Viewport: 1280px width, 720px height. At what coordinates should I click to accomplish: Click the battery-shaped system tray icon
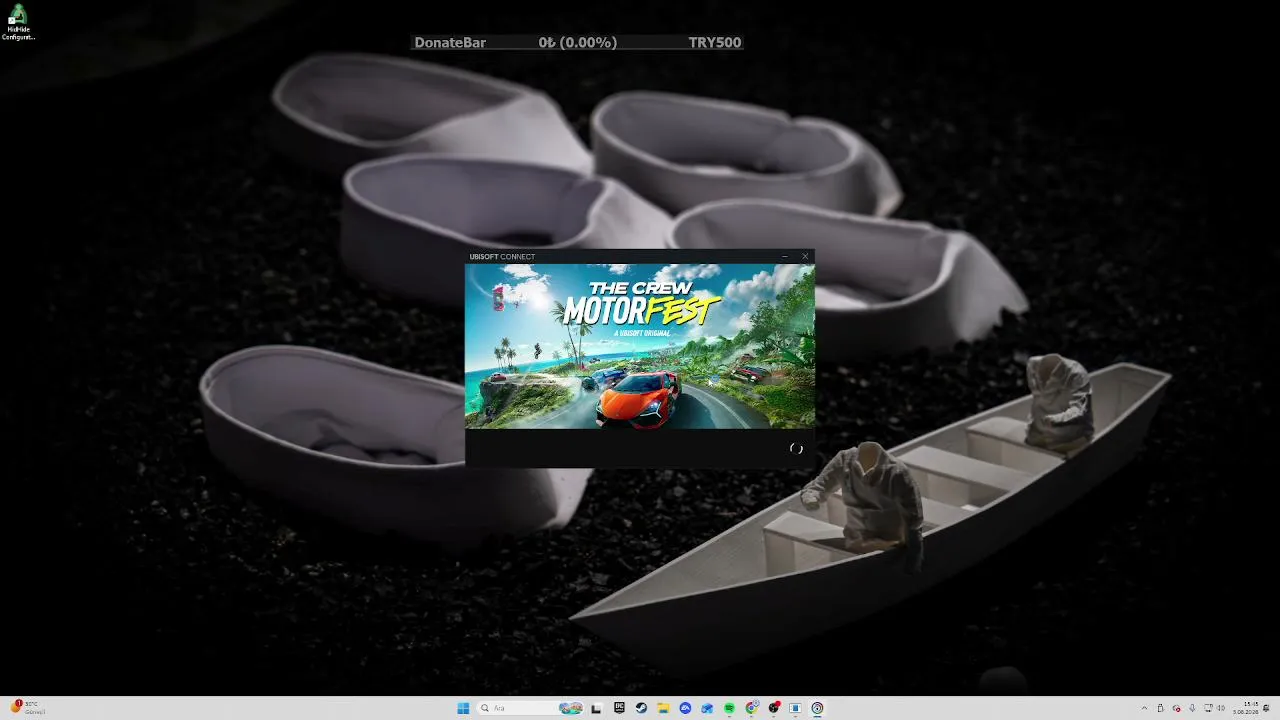point(1160,708)
